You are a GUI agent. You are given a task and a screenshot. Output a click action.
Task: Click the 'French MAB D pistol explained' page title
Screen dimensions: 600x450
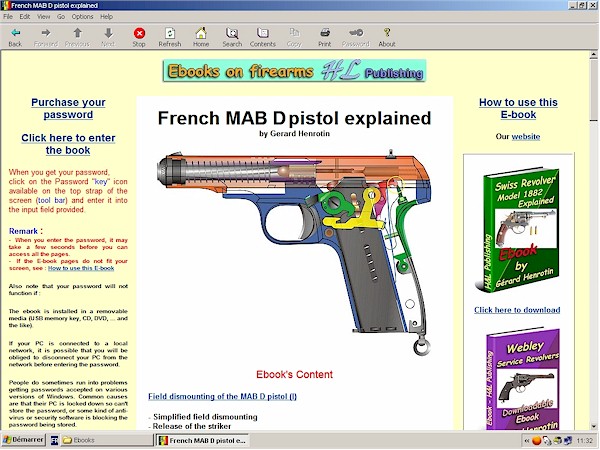(x=294, y=118)
